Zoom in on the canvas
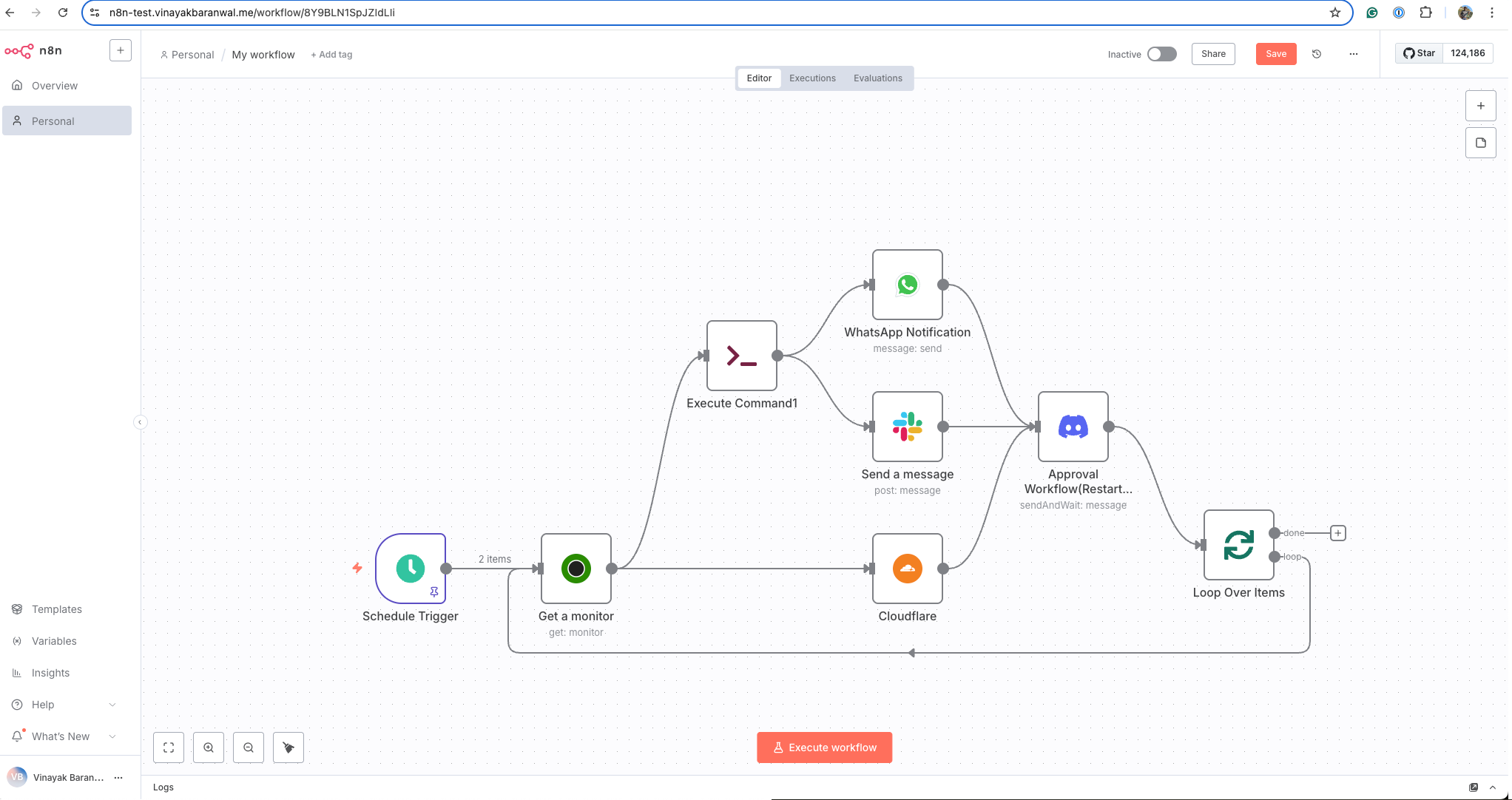 [208, 748]
